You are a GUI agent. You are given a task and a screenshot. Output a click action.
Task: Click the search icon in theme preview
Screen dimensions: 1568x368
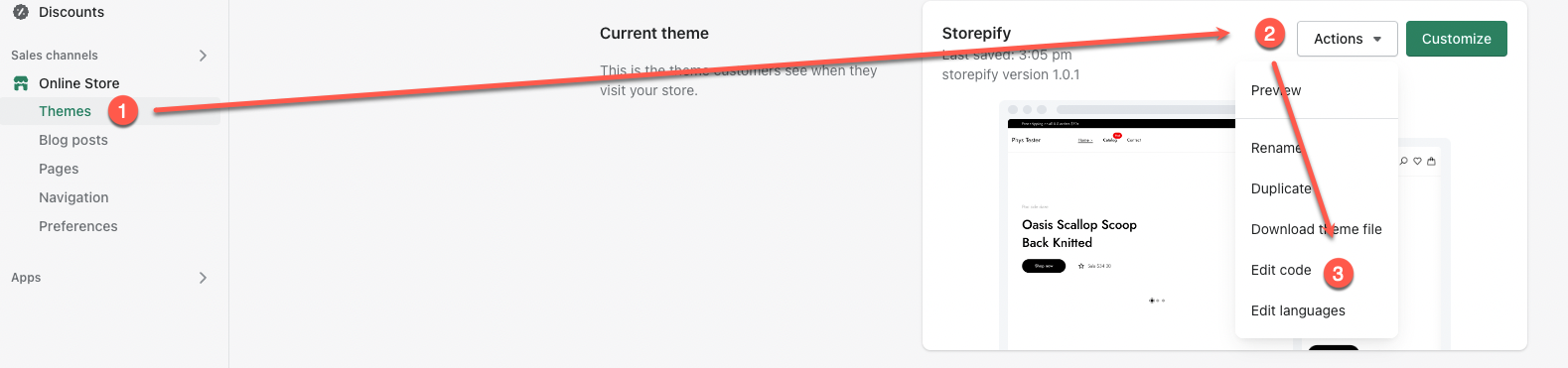pos(1403,161)
